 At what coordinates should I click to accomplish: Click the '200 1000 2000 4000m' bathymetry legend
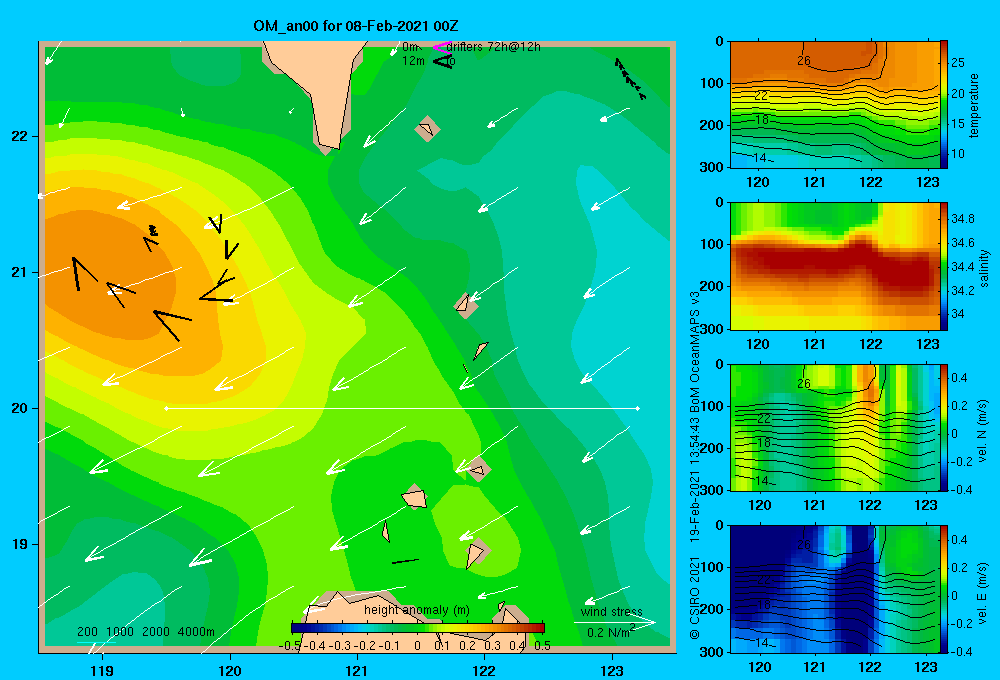145,632
